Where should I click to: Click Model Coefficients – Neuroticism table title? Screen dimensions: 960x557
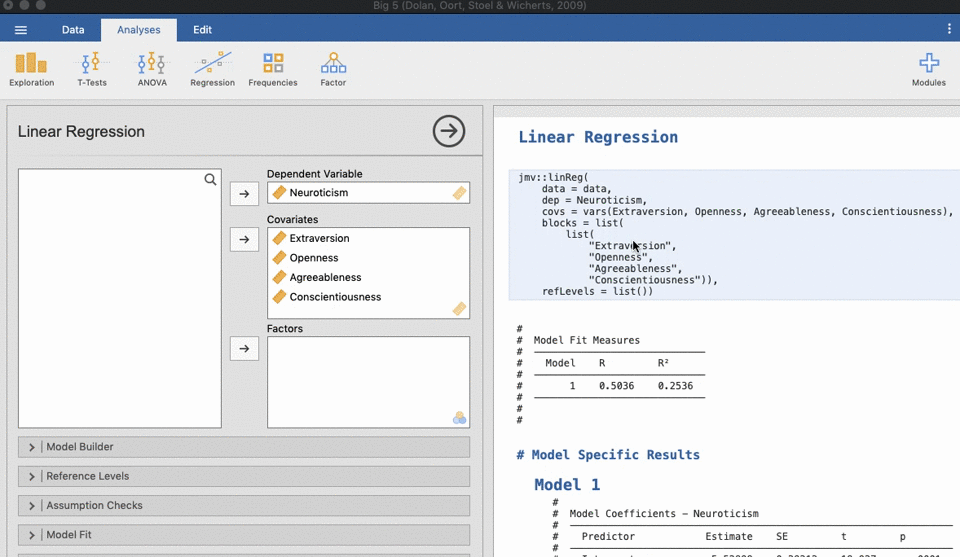(664, 514)
